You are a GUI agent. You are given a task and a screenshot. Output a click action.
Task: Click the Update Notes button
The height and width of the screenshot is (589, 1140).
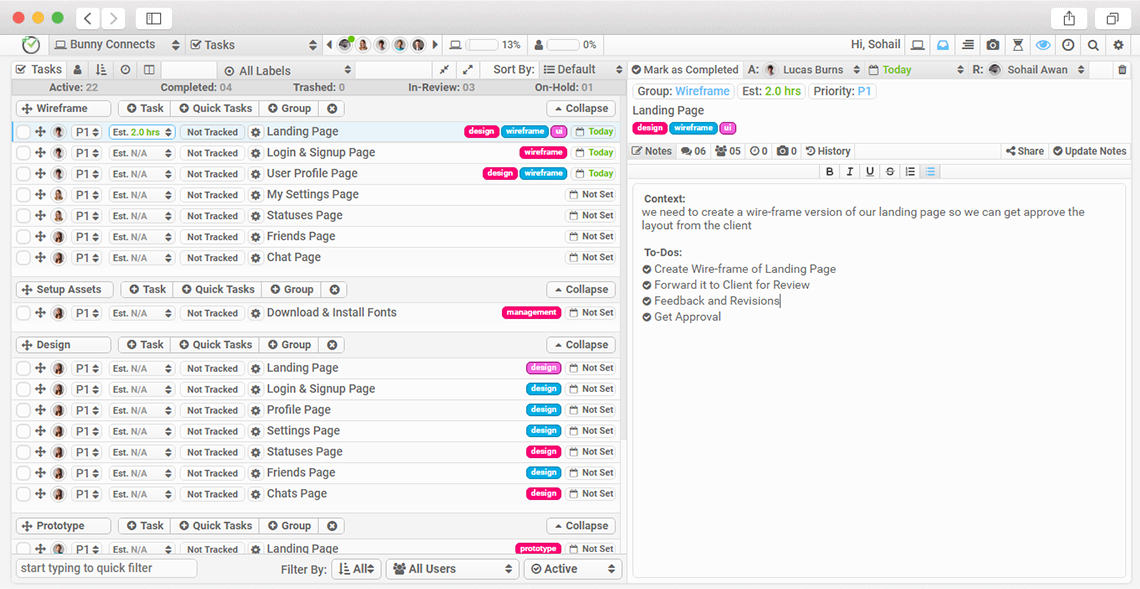[1090, 151]
